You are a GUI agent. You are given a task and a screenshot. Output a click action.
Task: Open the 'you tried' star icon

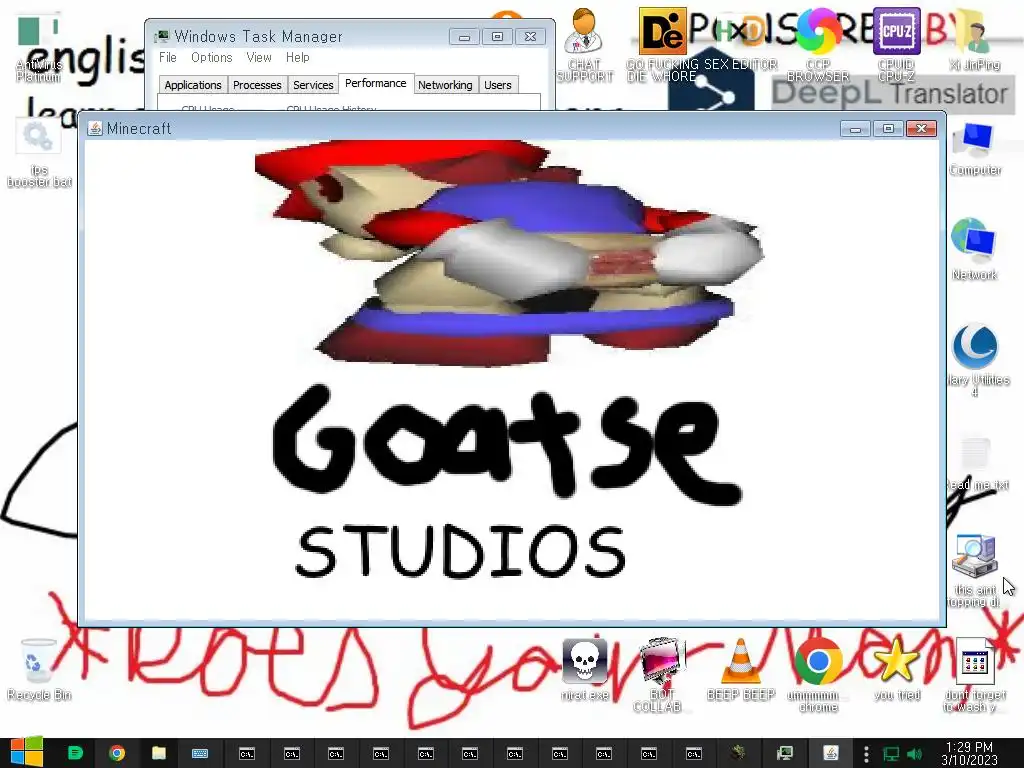coord(897,669)
